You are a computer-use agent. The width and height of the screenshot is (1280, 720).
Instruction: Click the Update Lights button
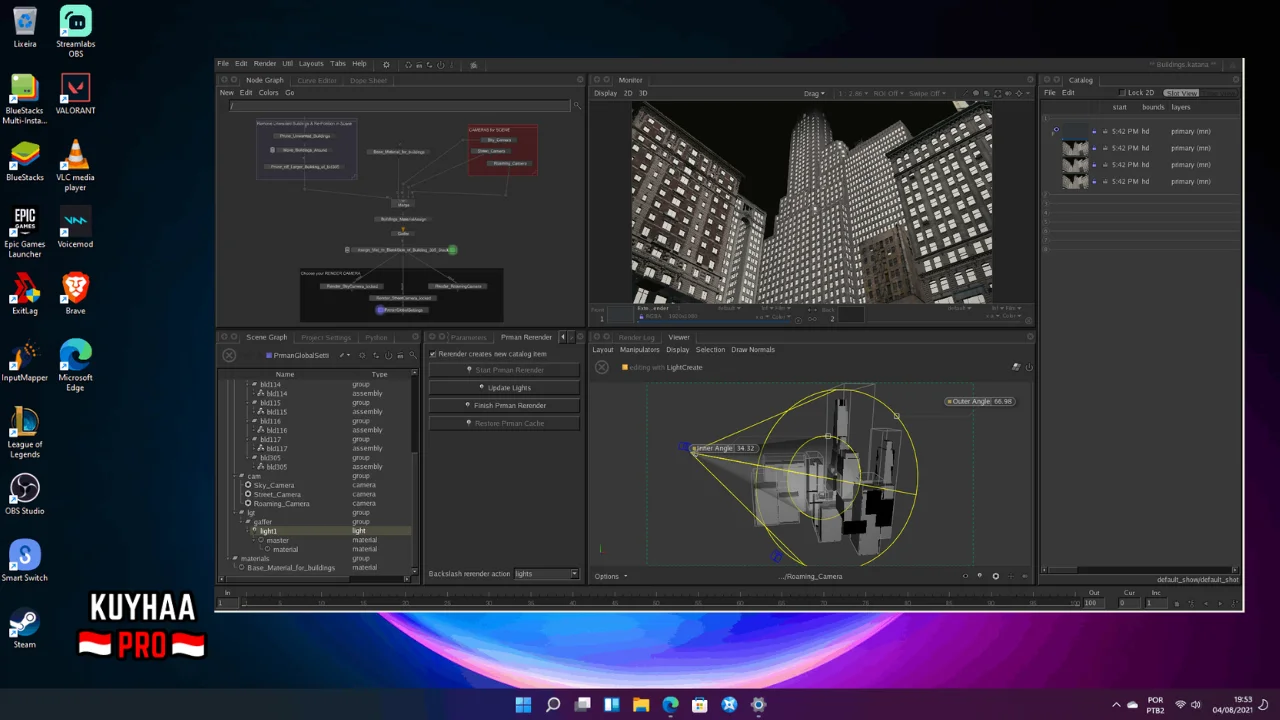[503, 388]
